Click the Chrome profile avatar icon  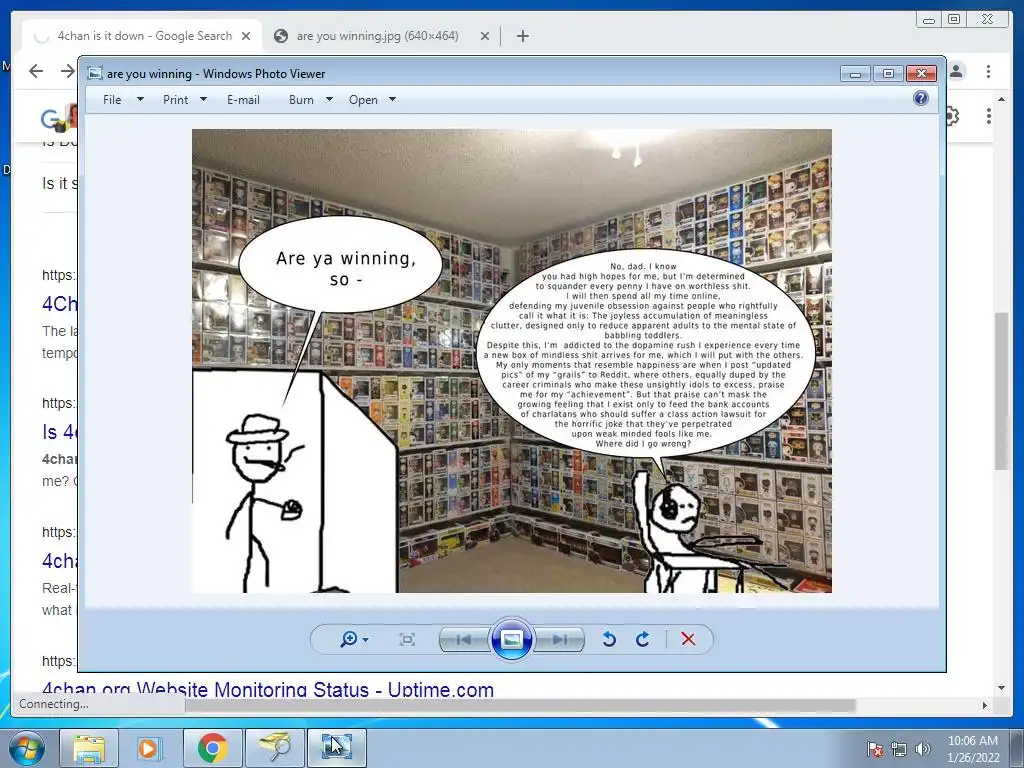(x=956, y=71)
